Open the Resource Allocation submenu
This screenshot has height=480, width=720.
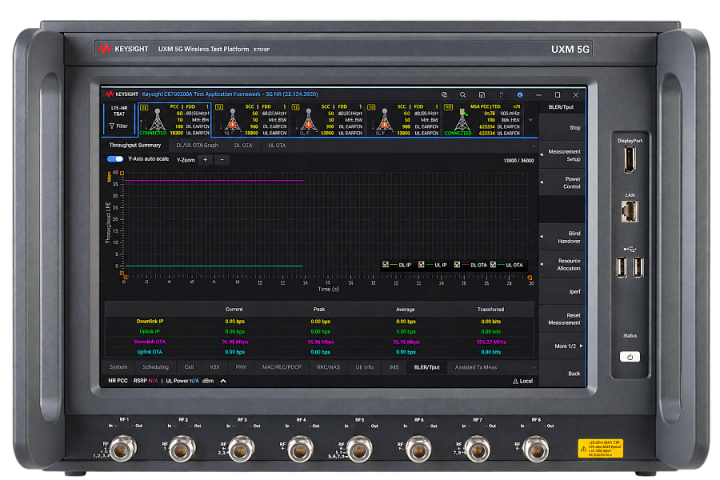point(562,265)
